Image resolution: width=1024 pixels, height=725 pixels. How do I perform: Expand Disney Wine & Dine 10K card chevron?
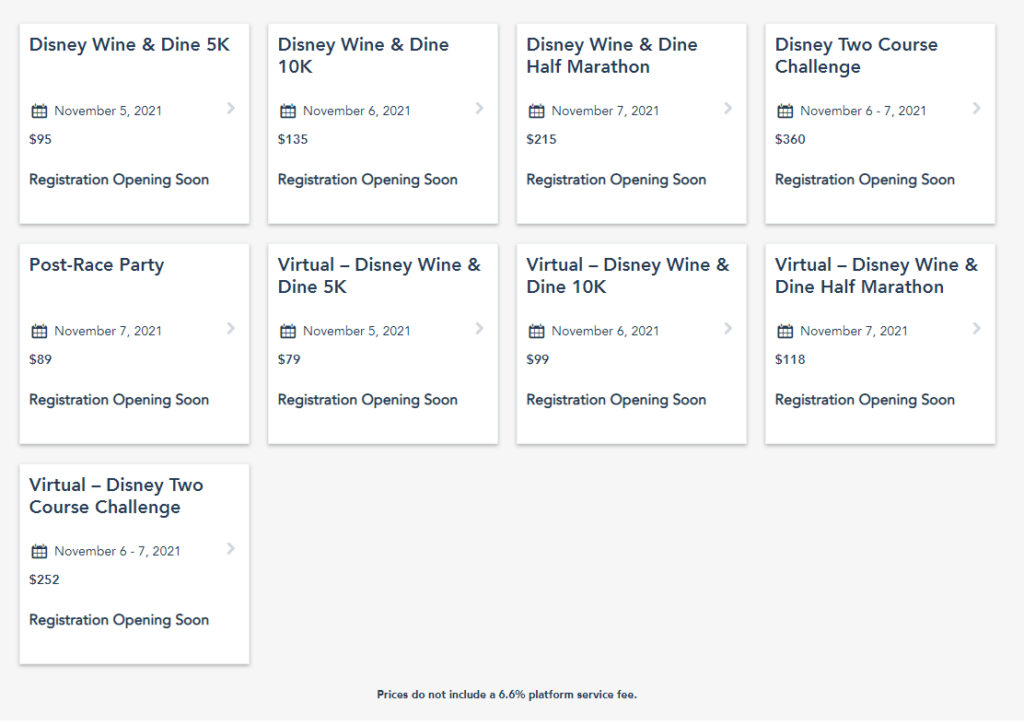[x=479, y=108]
